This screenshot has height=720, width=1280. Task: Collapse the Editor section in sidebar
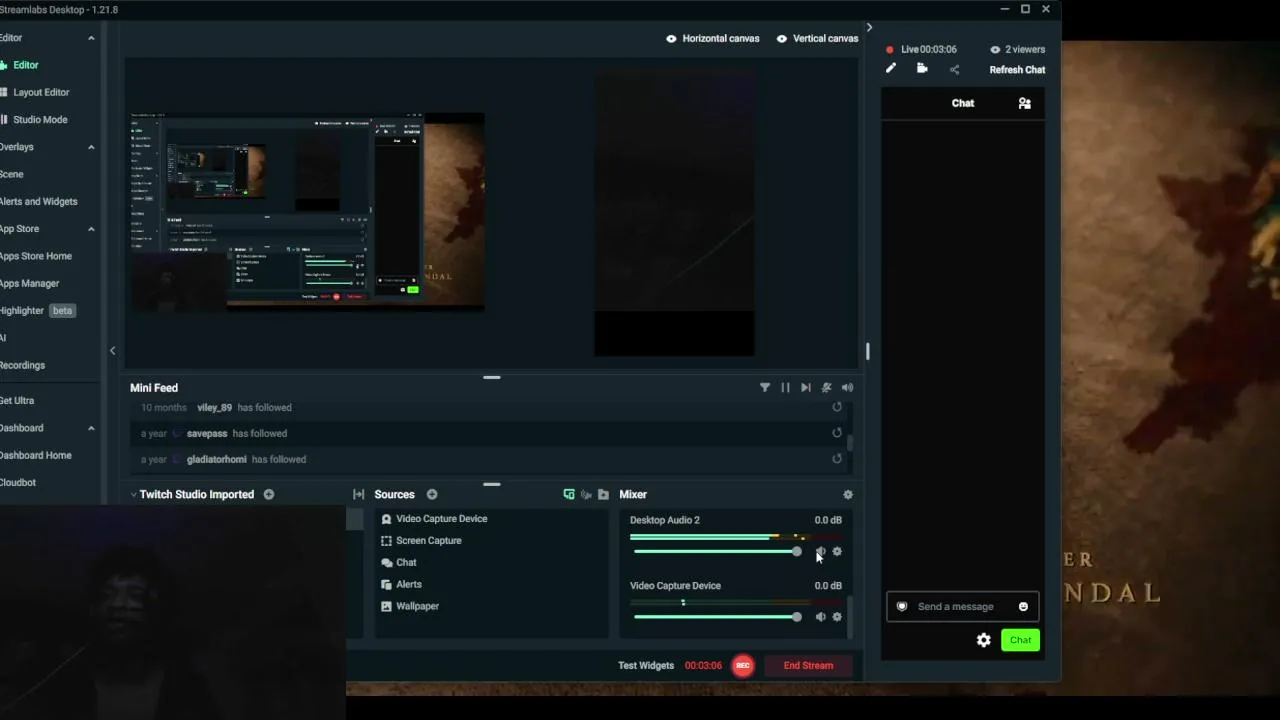[x=91, y=38]
